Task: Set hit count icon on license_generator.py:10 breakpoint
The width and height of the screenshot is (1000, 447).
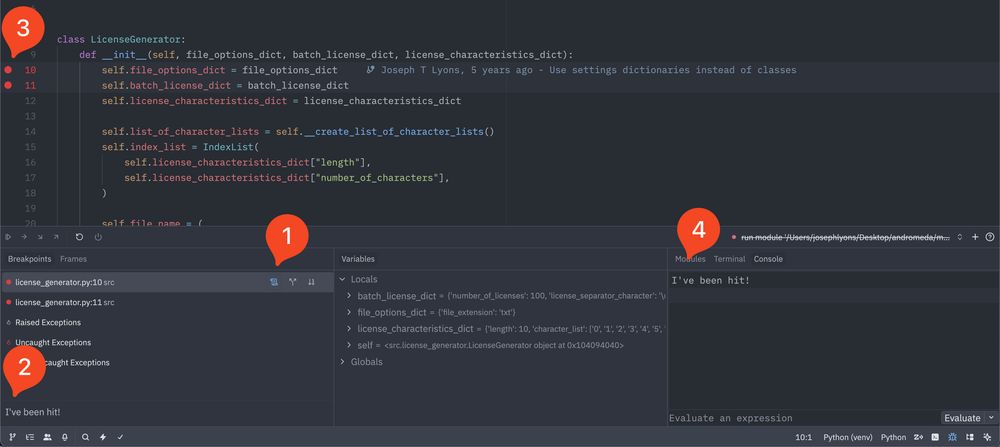Action: 311,282
